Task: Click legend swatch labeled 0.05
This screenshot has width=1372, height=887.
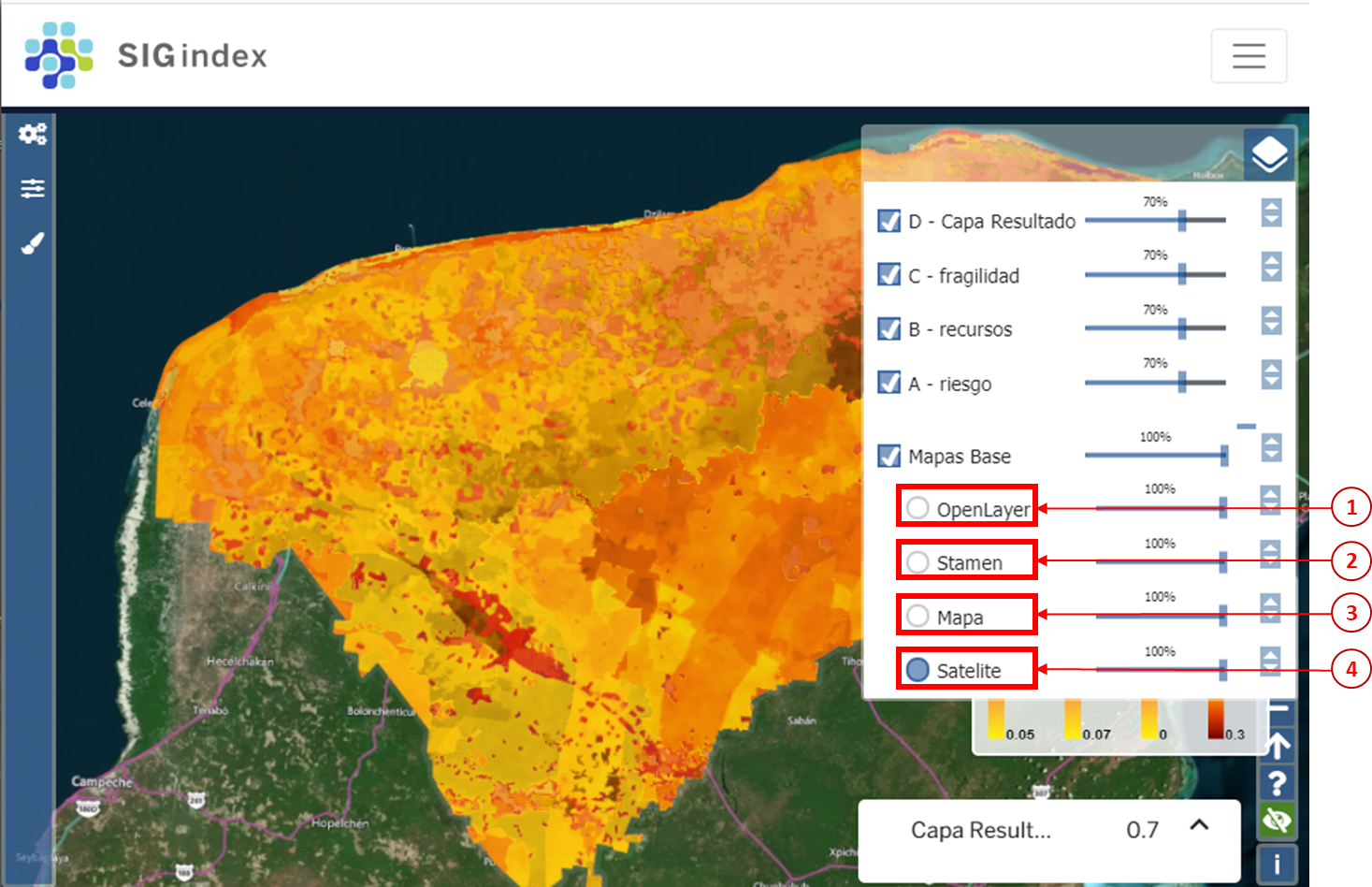Action: click(997, 720)
